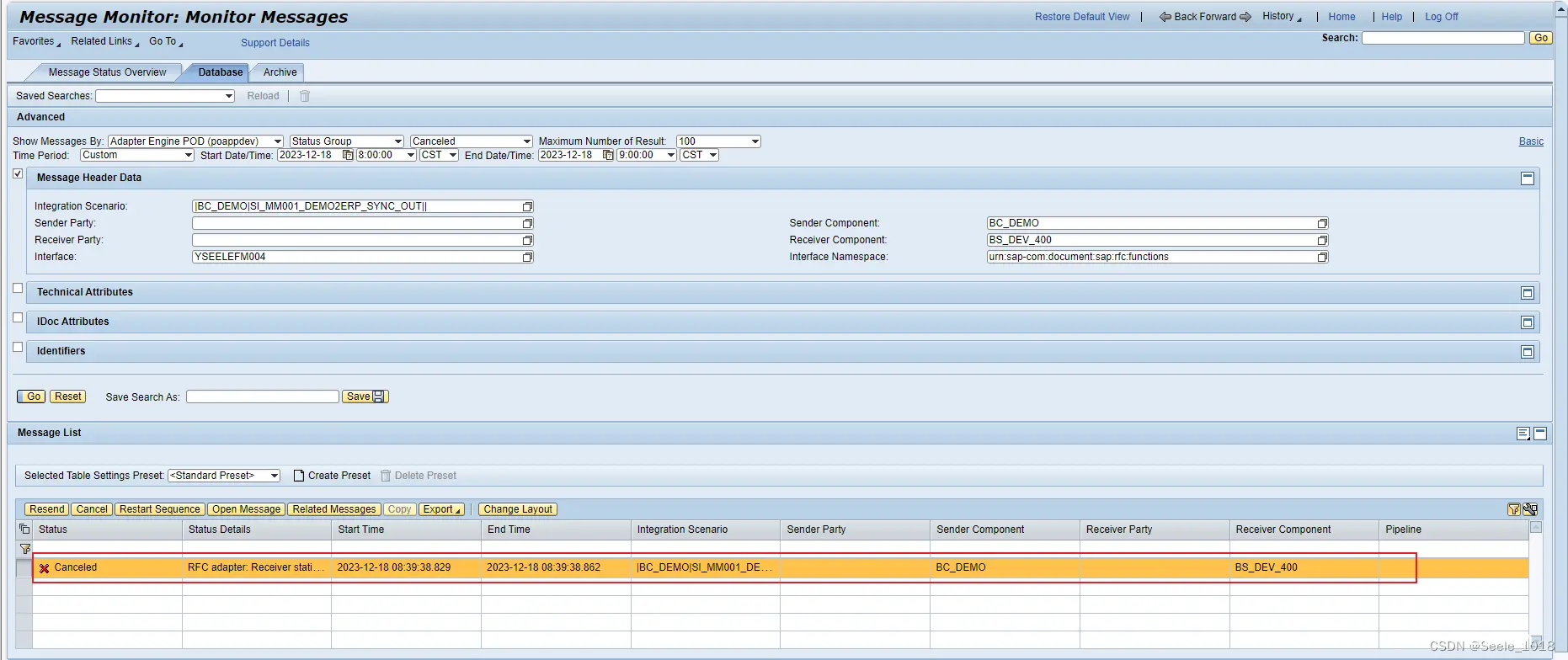Viewport: 1568px width, 660px height.
Task: Enable IDoc Attributes checkbox
Action: pos(18,317)
